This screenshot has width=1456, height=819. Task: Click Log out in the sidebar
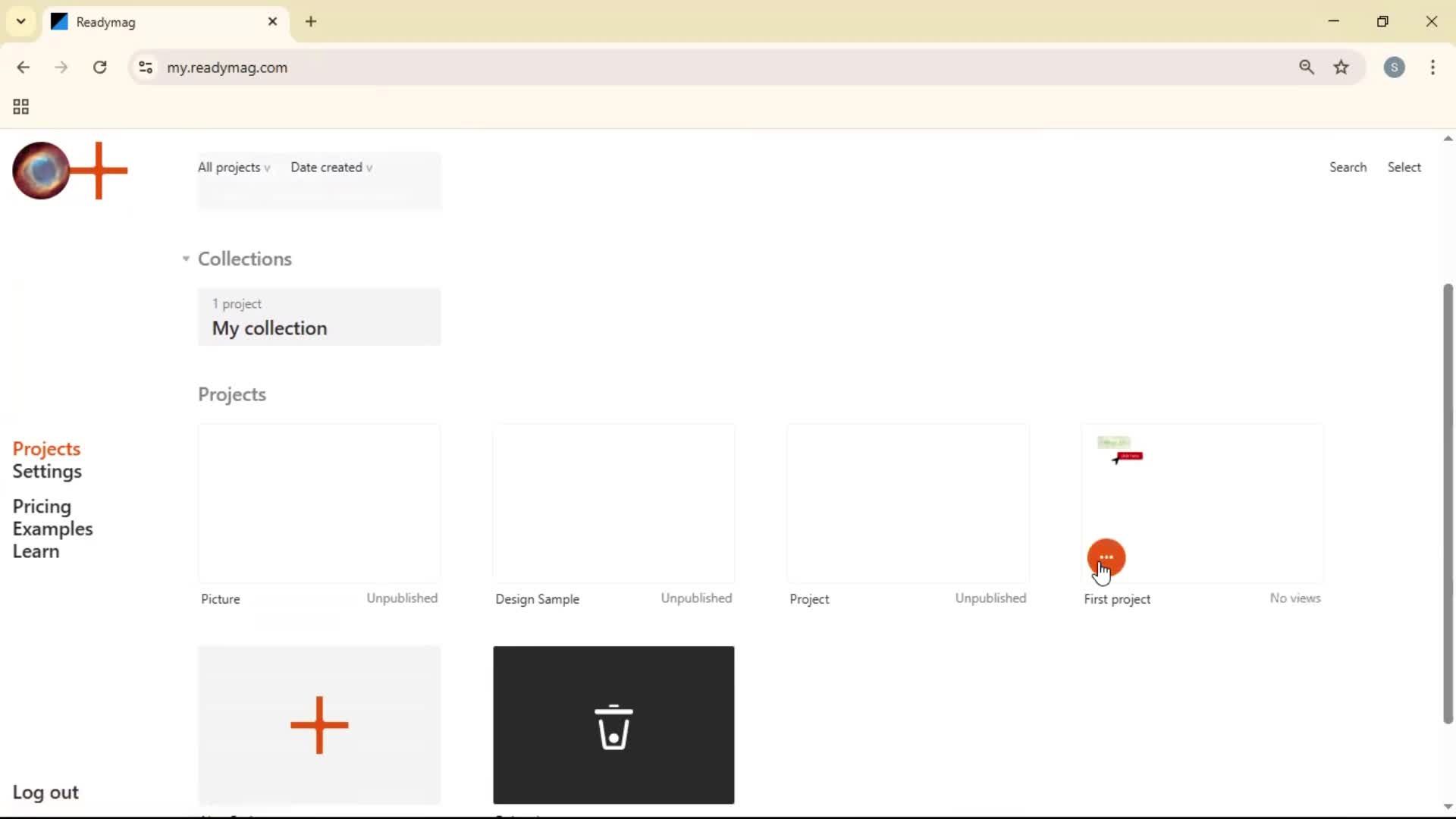click(x=45, y=792)
